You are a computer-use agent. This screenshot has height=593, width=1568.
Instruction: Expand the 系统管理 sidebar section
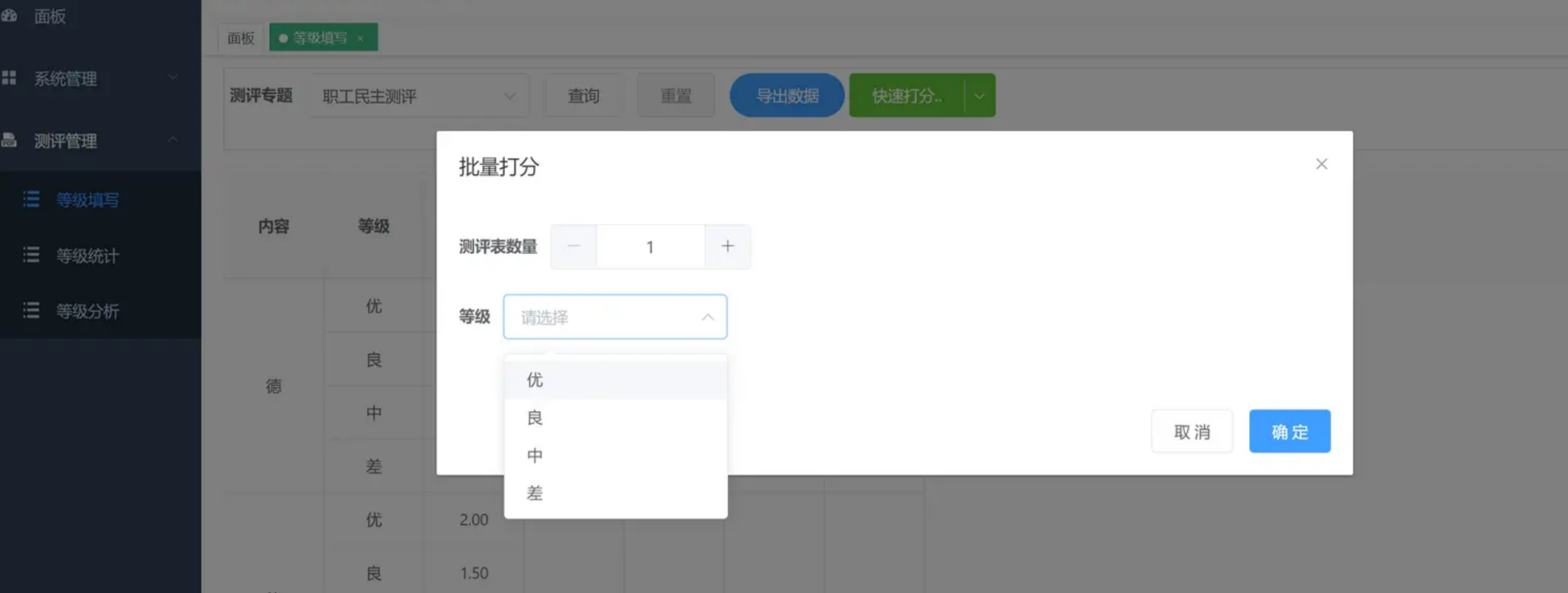(x=172, y=77)
